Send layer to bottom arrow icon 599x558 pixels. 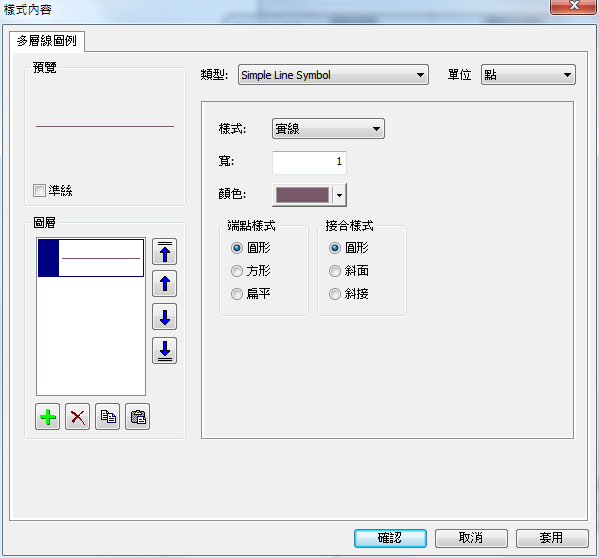point(165,350)
